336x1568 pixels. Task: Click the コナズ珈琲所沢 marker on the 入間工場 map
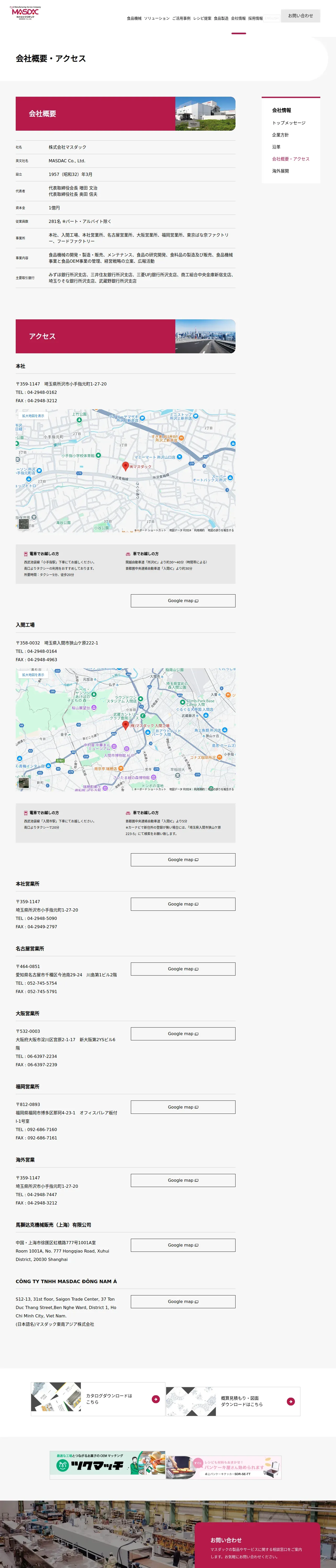pyautogui.click(x=220, y=758)
